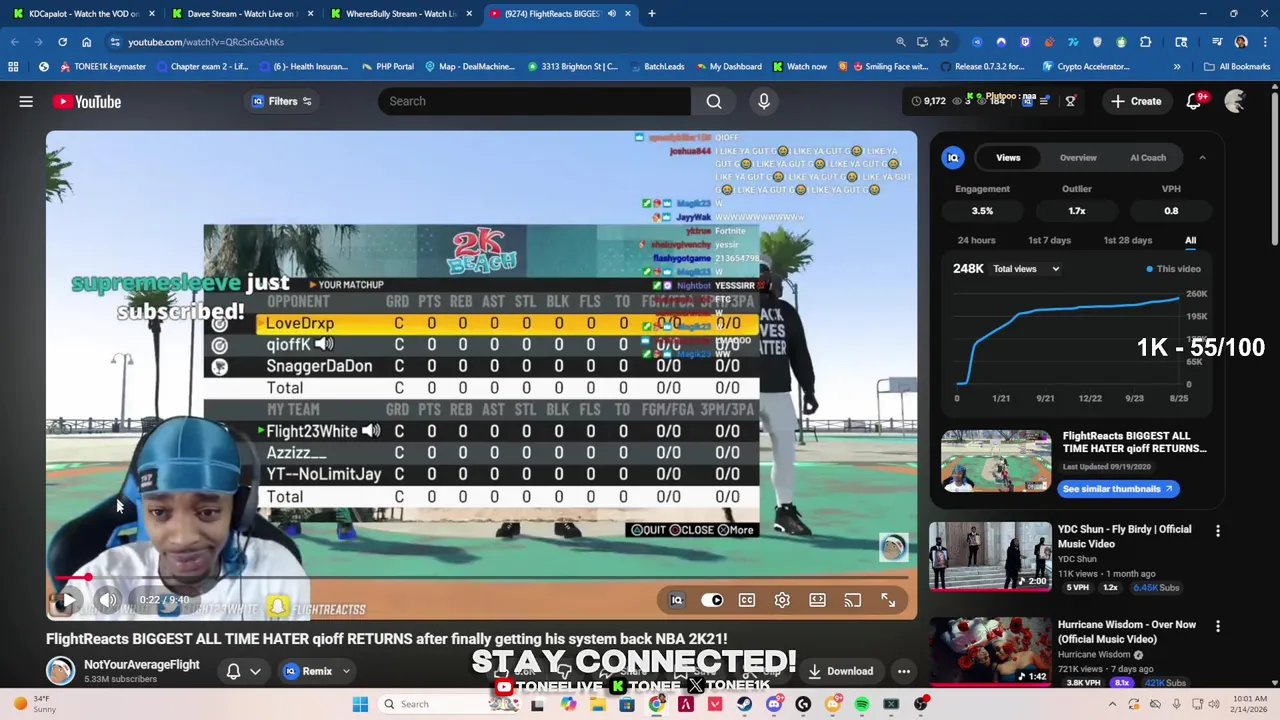1280x720 pixels.
Task: Switch to the Davee Stream browser tab
Action: click(241, 14)
